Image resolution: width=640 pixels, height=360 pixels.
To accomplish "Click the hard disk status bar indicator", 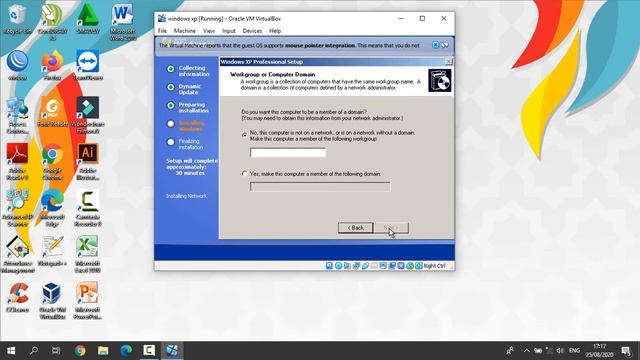I will (x=329, y=266).
